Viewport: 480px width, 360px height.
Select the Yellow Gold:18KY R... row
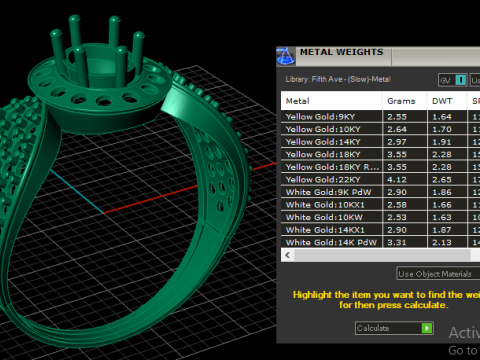click(x=380, y=167)
